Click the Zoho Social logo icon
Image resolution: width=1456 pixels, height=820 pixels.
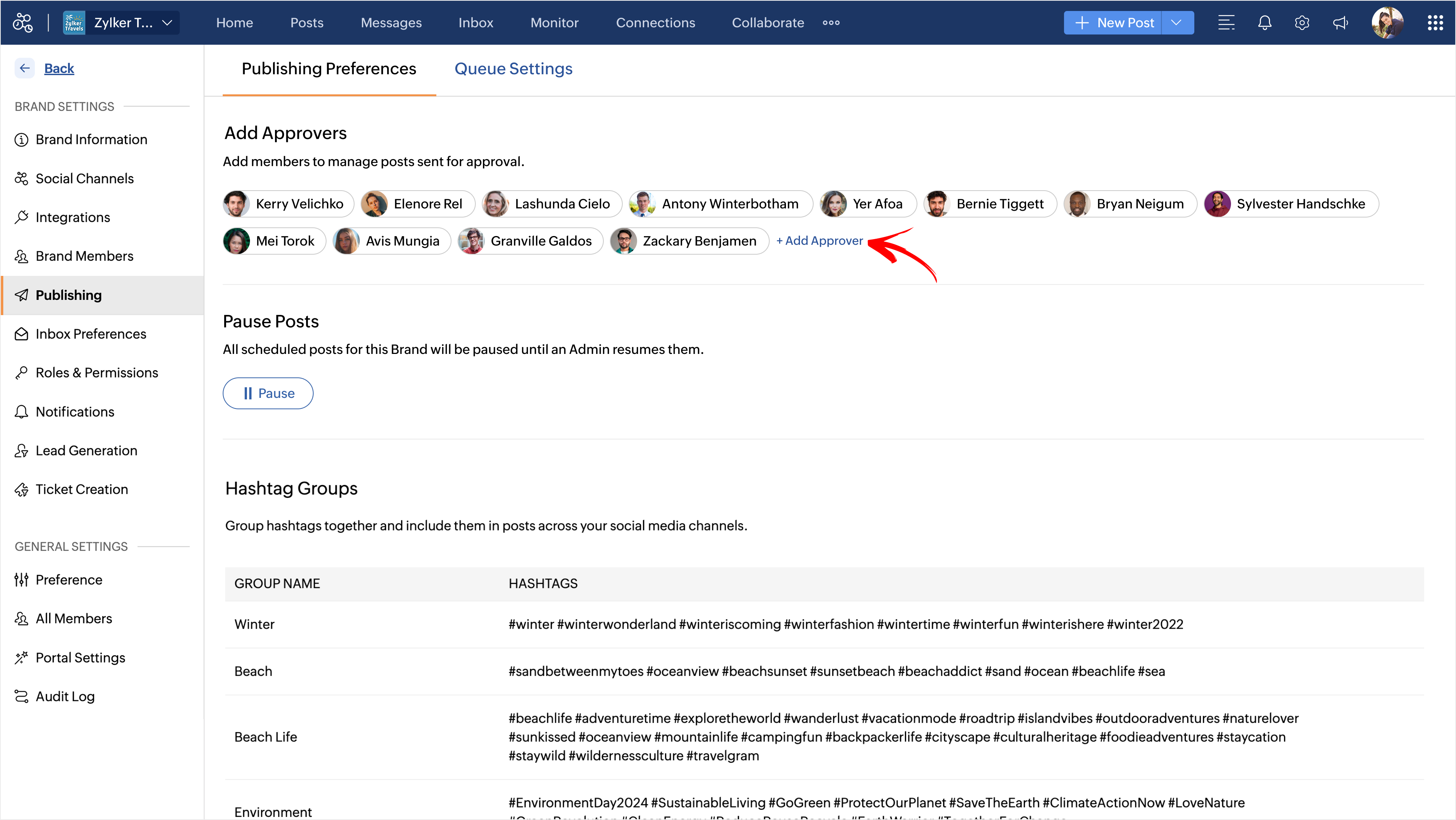(x=23, y=23)
